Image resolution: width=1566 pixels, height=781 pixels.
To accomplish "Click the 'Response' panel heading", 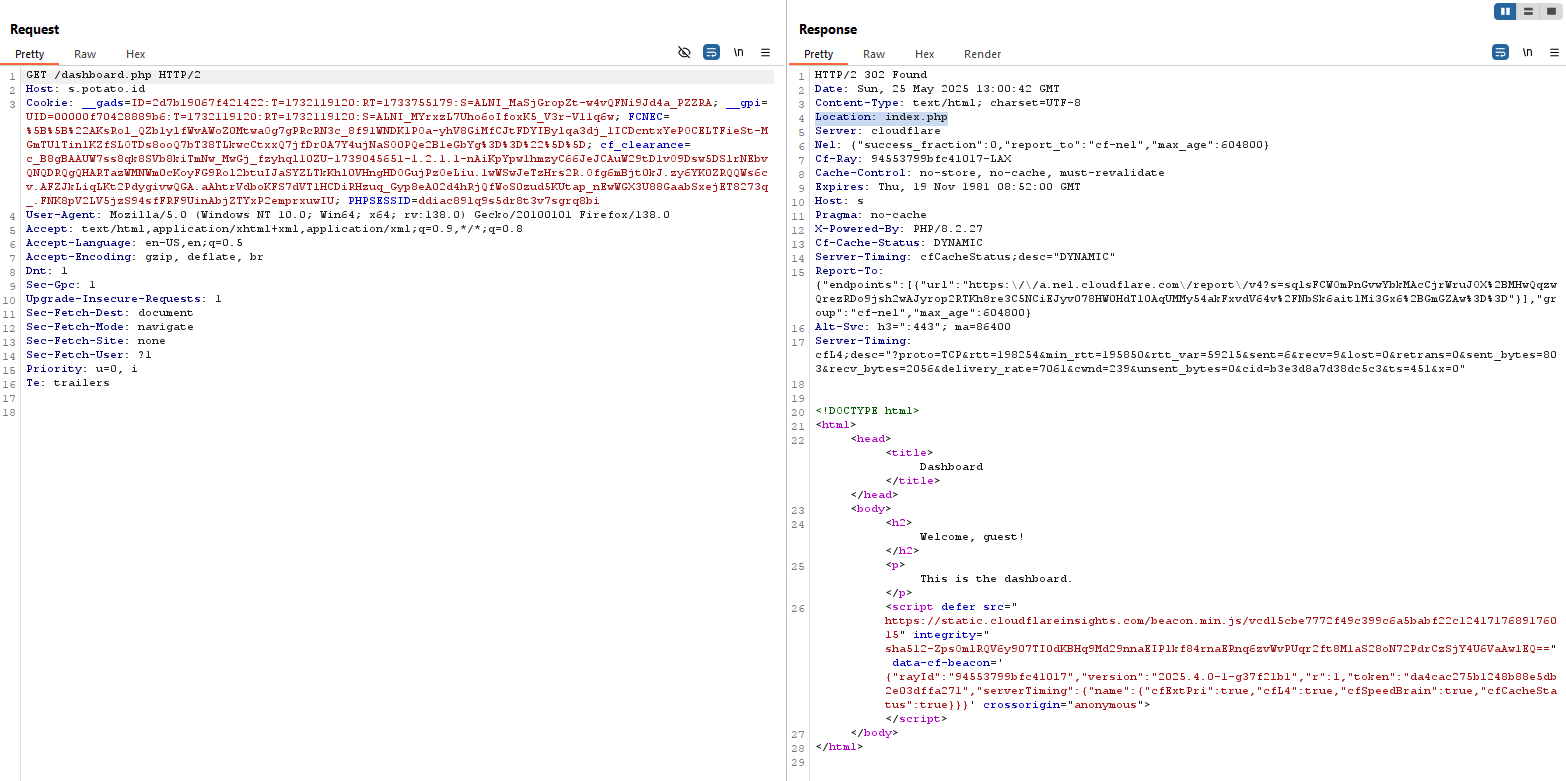I will pos(828,30).
